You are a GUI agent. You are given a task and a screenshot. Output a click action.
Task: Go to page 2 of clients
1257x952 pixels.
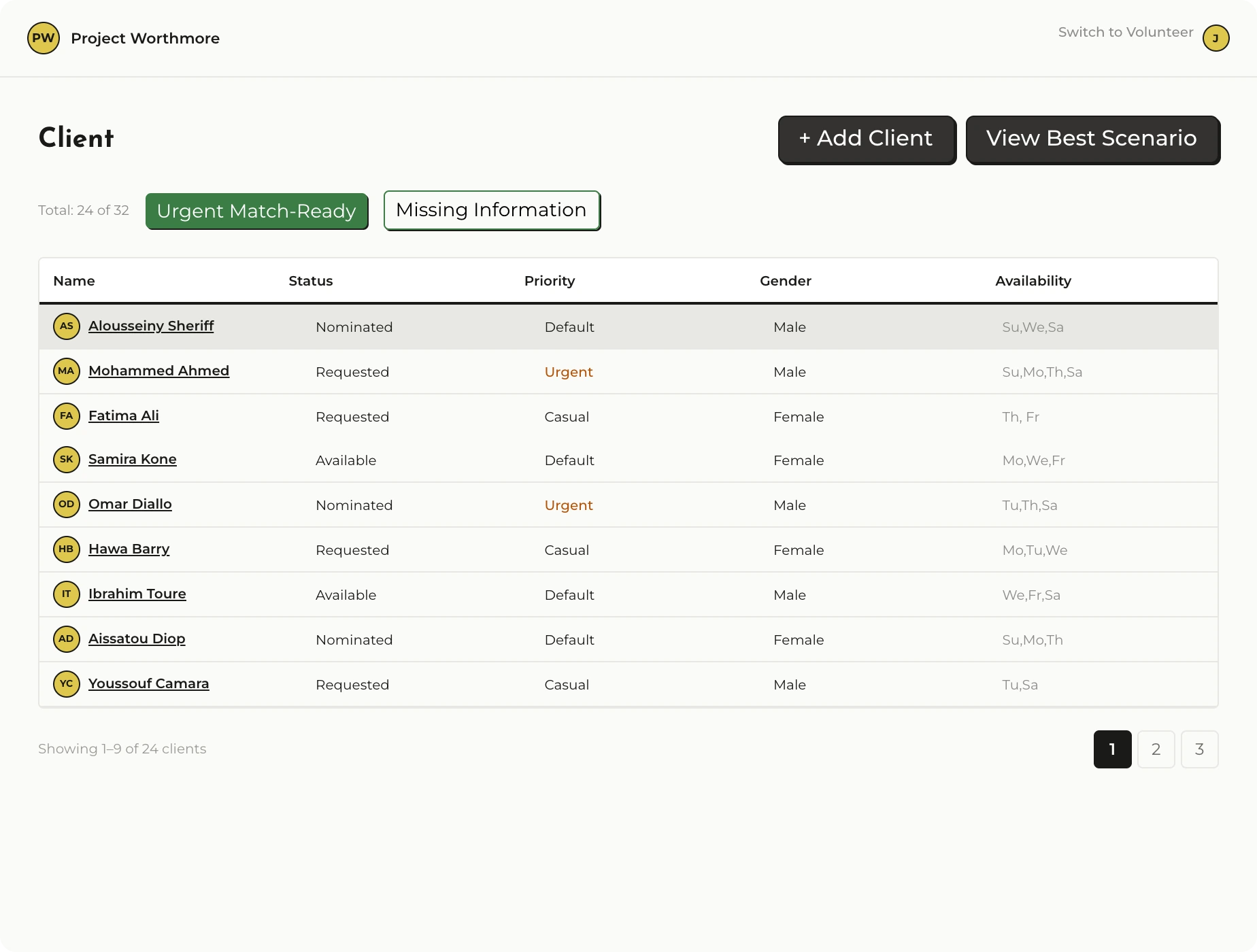point(1156,749)
